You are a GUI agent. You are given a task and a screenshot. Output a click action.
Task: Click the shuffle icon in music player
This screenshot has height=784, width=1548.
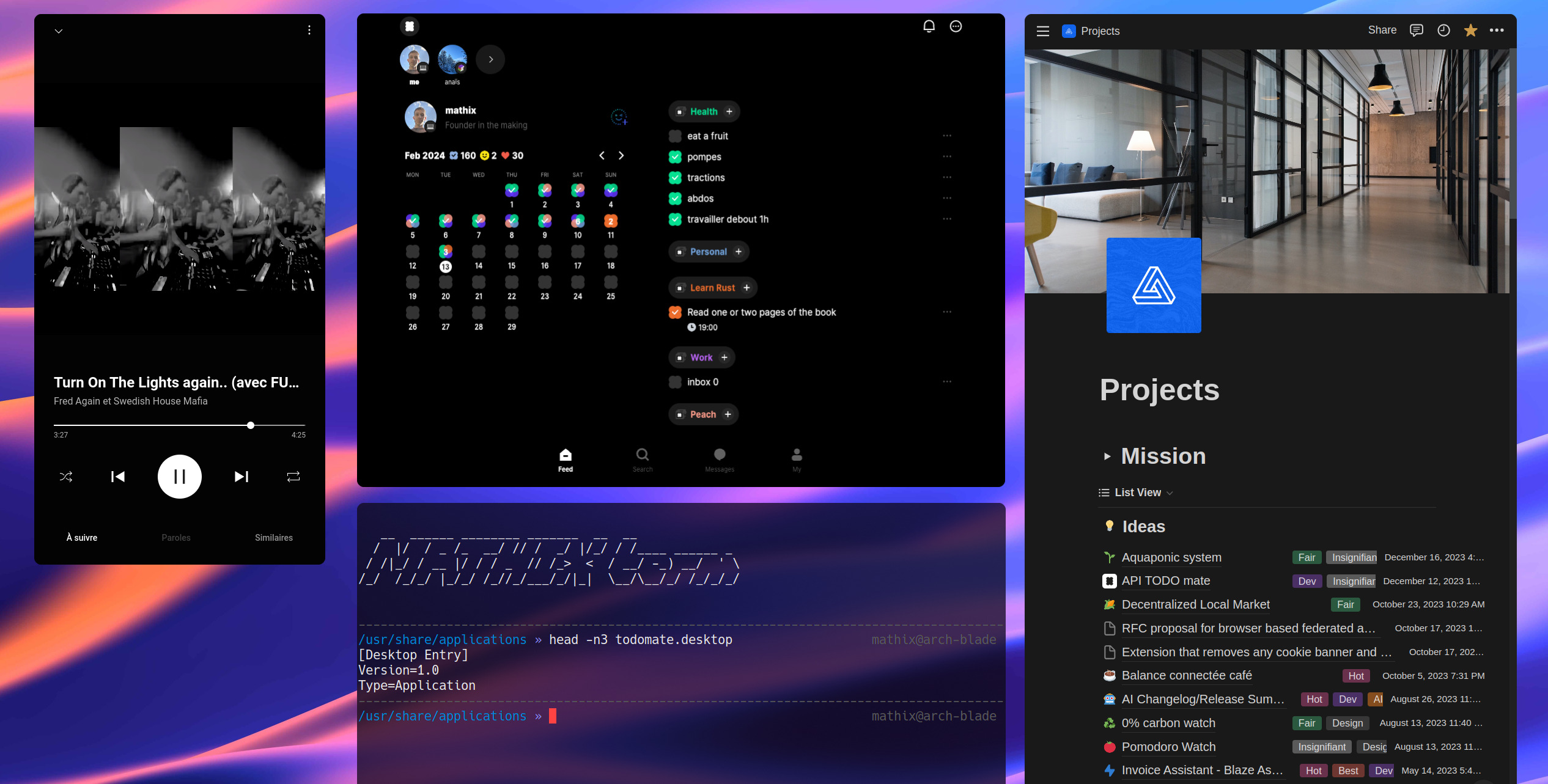[65, 476]
